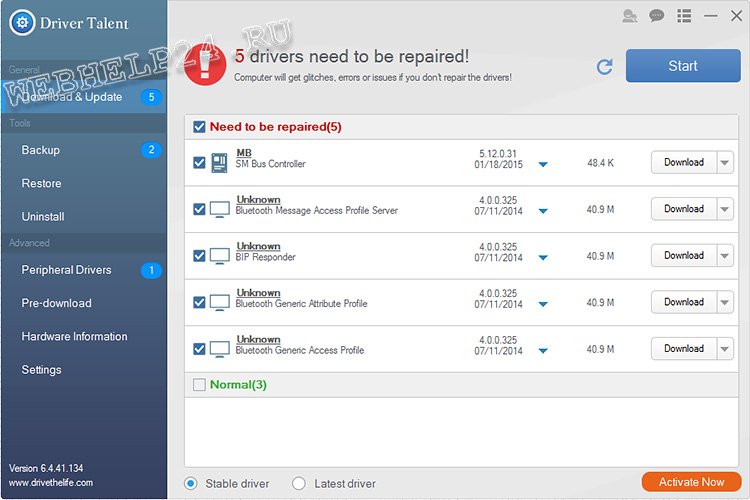Open the www.drivethelife.com link
Viewport: 750px width, 500px height.
[x=51, y=482]
